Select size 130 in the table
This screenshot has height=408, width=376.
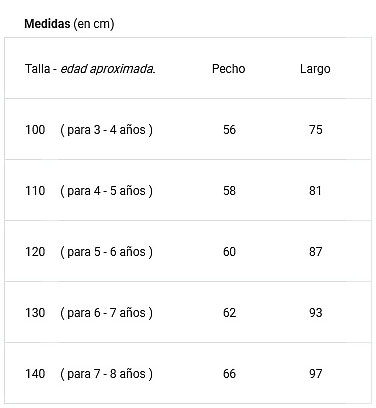35,313
